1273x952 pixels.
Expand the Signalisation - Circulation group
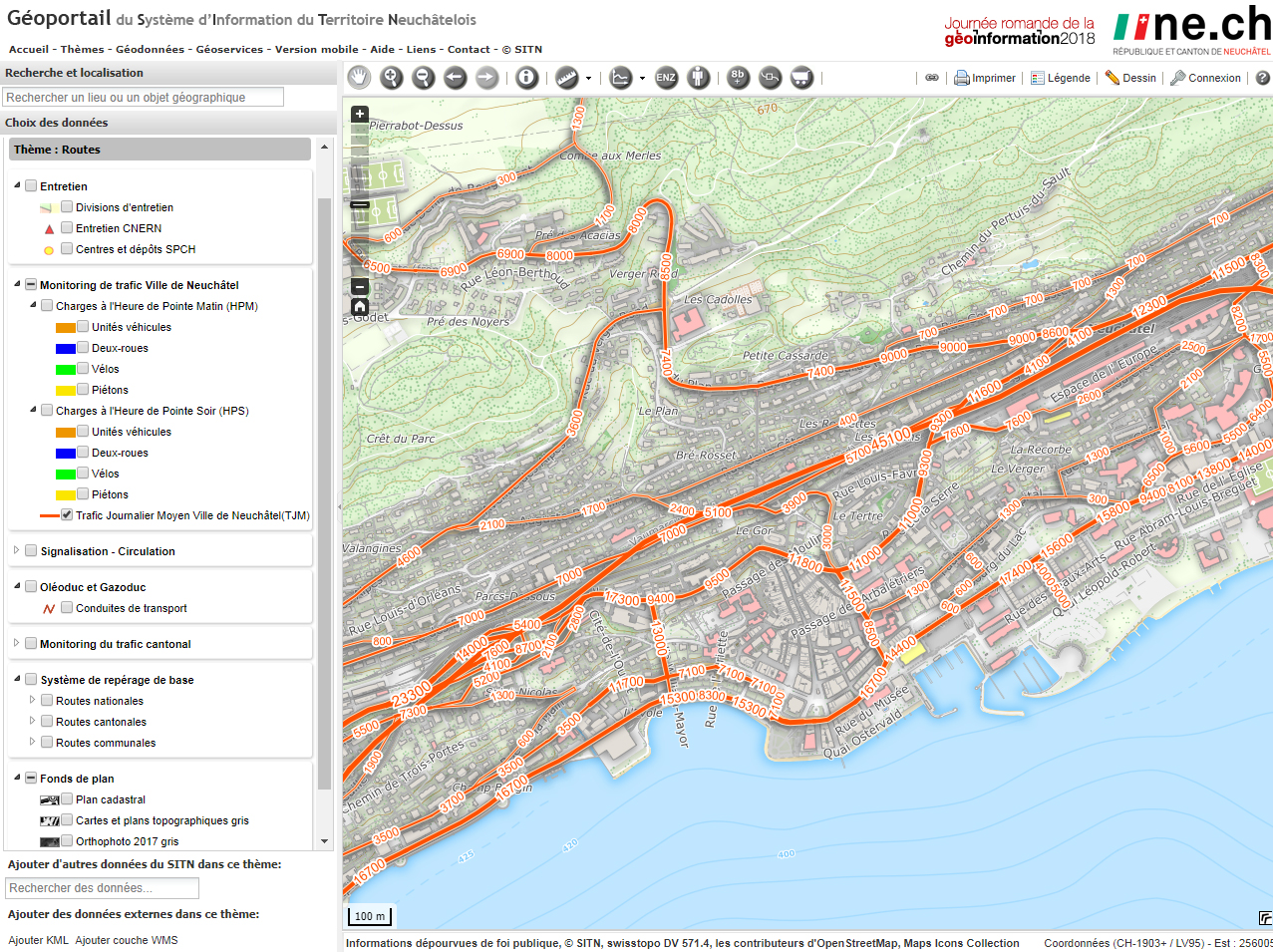tap(17, 550)
